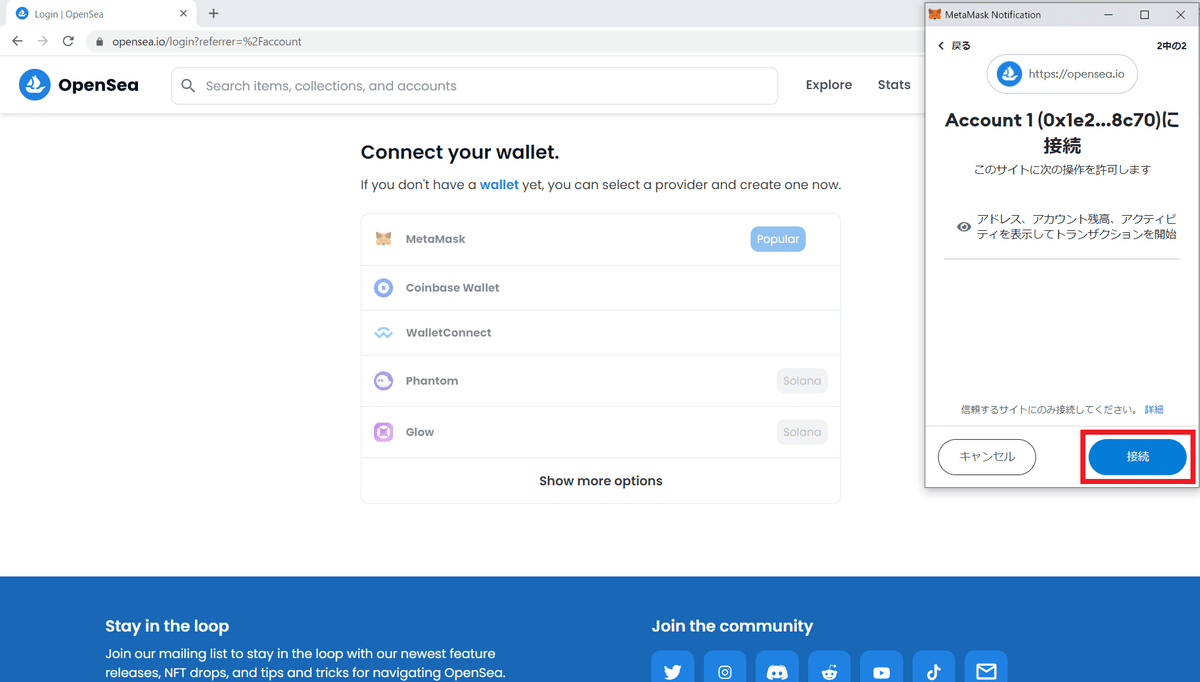The height and width of the screenshot is (682, 1200).
Task: Click the eye icon in MetaMask permission
Action: [x=964, y=227]
